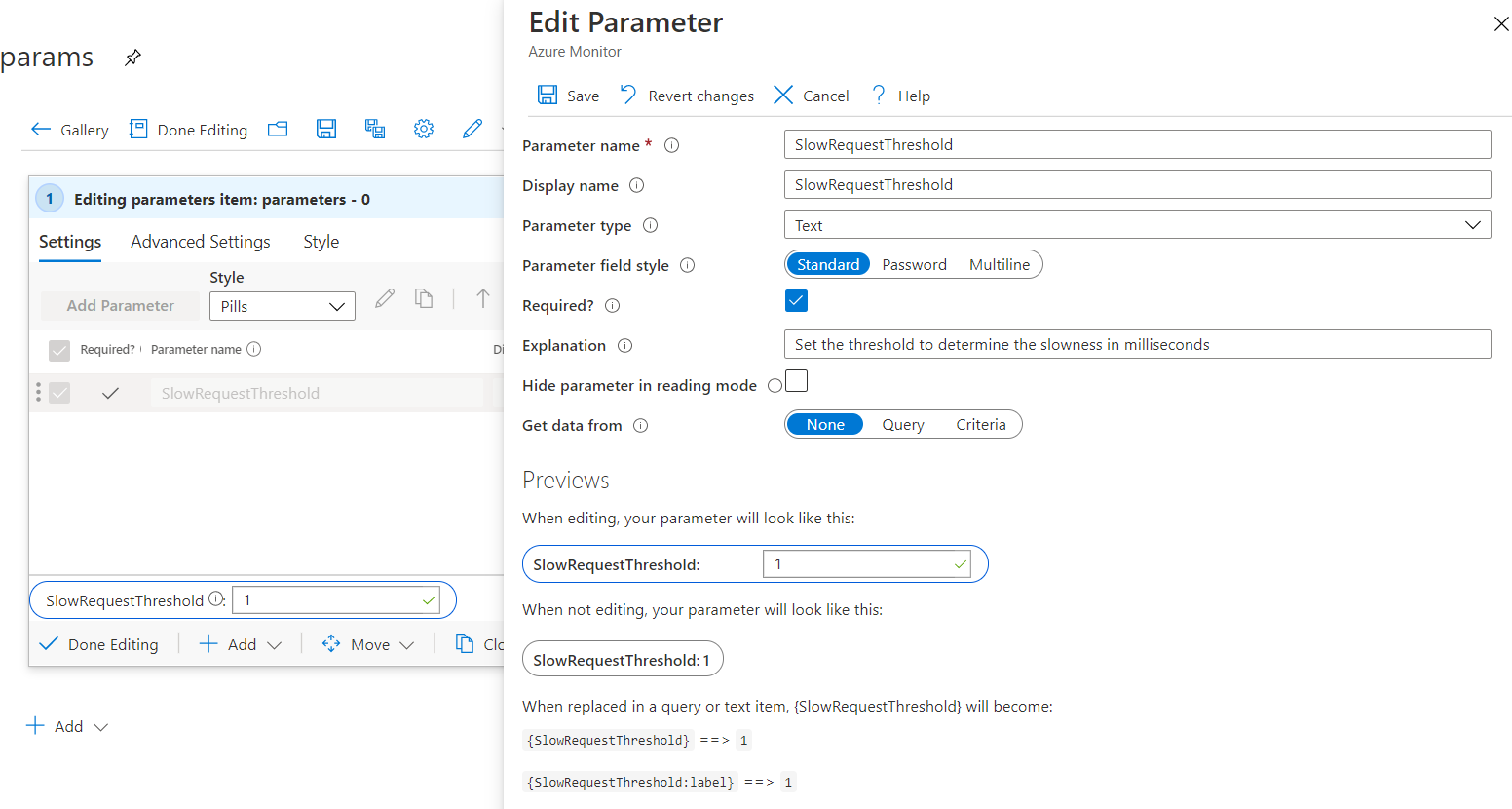Screen dimensions: 1512x809
Task: Click the Save As icon in the toolbar
Action: [375, 129]
